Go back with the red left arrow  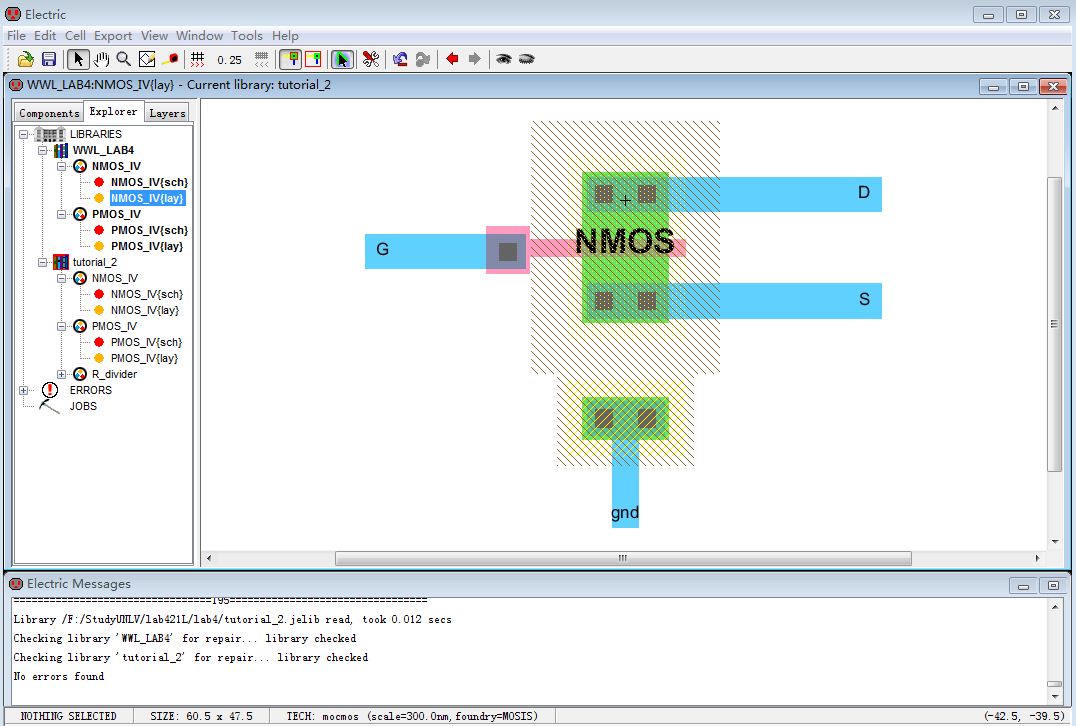click(x=452, y=59)
